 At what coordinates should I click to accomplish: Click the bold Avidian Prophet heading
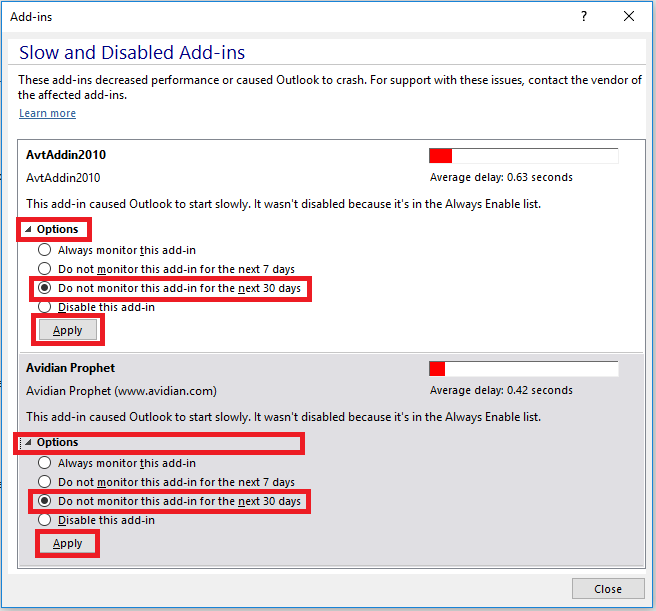click(70, 368)
